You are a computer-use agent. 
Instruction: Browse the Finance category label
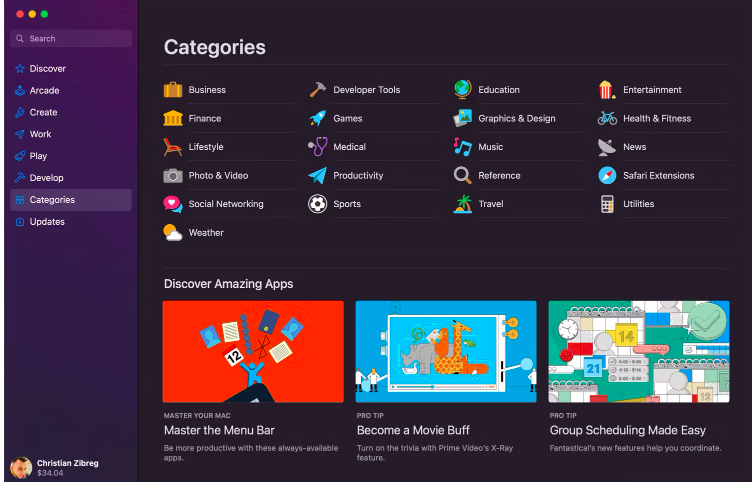pyautogui.click(x=205, y=118)
